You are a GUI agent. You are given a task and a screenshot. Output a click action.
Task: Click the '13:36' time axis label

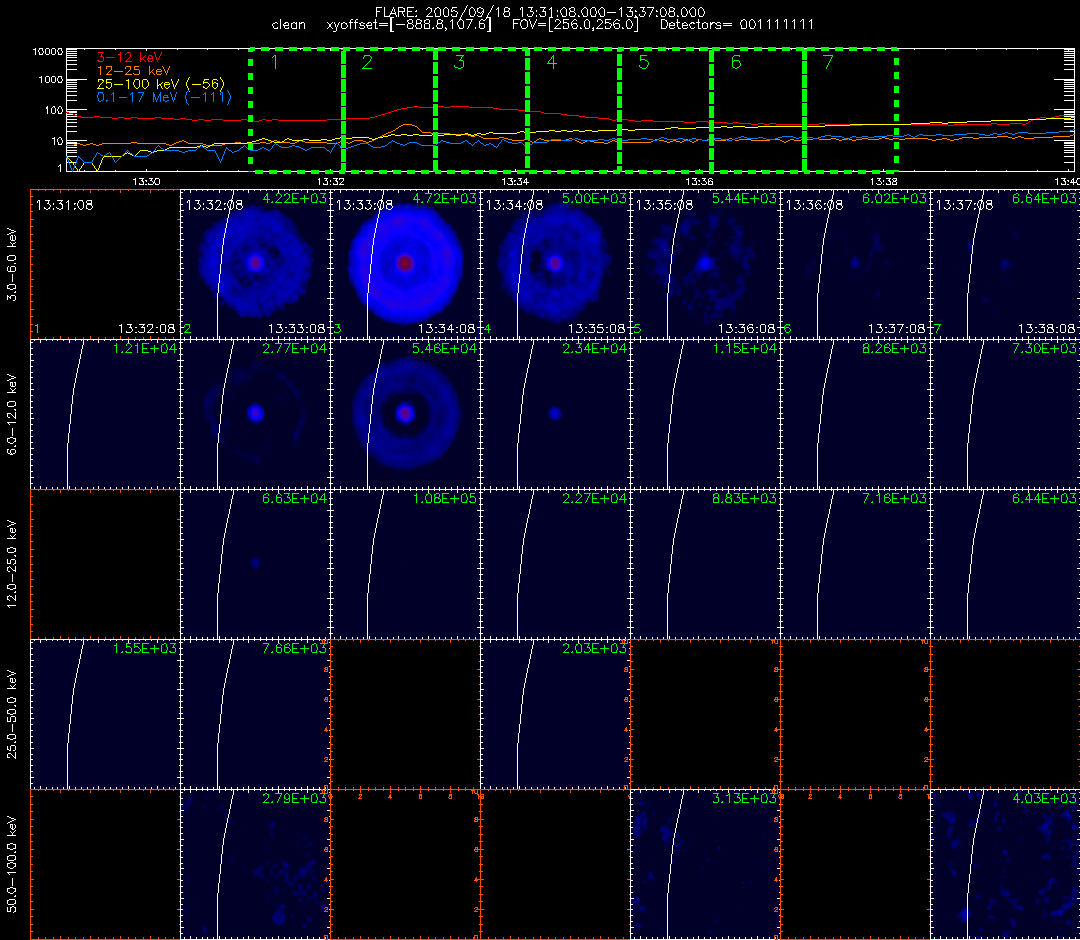click(699, 182)
